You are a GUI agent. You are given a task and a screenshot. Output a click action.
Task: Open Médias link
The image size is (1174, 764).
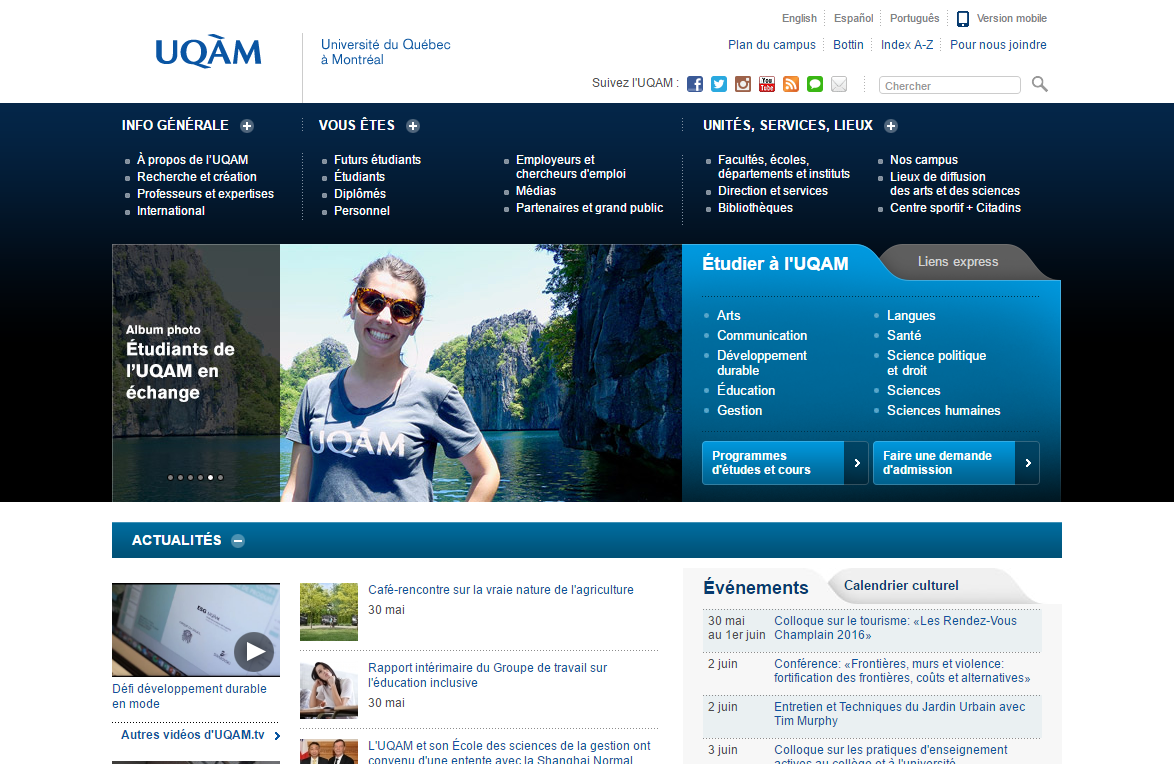(x=536, y=191)
